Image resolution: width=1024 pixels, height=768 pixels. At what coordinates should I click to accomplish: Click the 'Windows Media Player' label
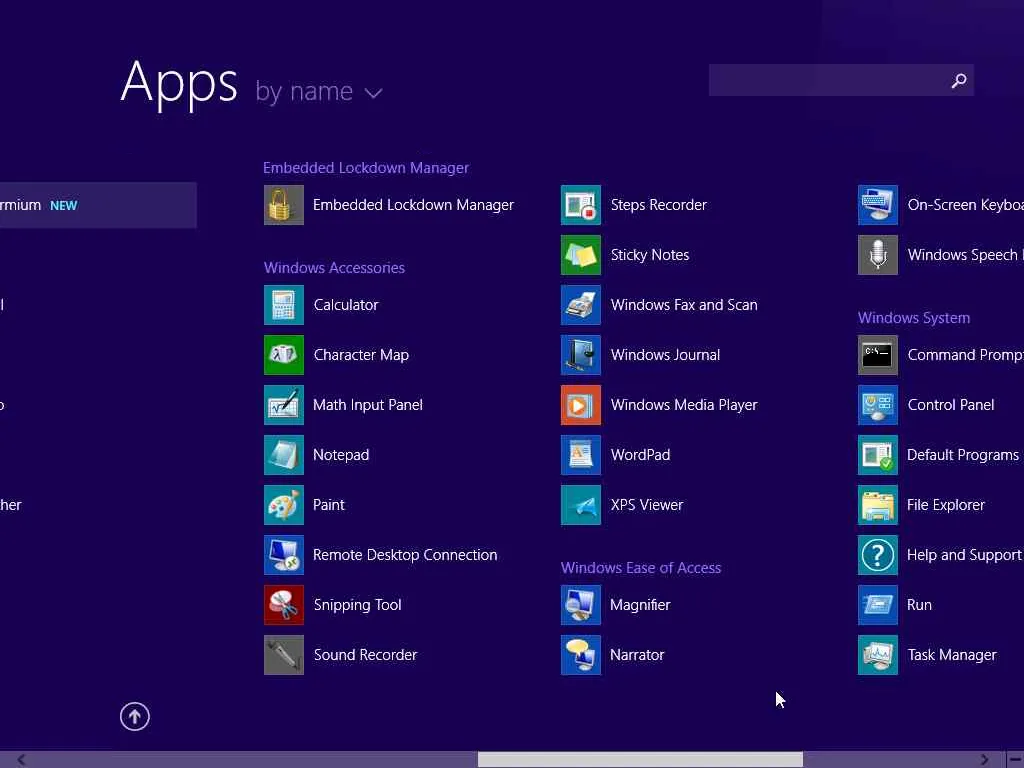click(684, 405)
